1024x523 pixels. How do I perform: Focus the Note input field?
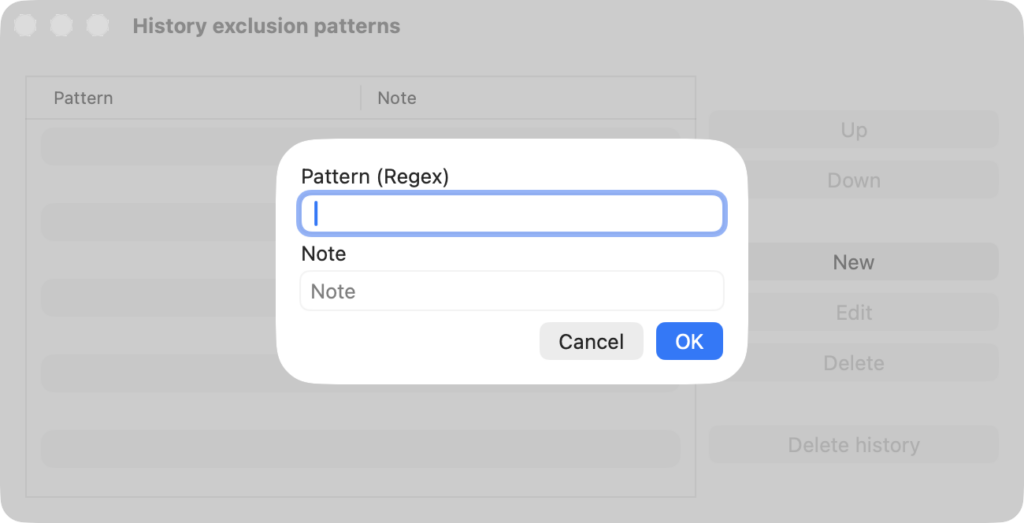[x=511, y=291]
